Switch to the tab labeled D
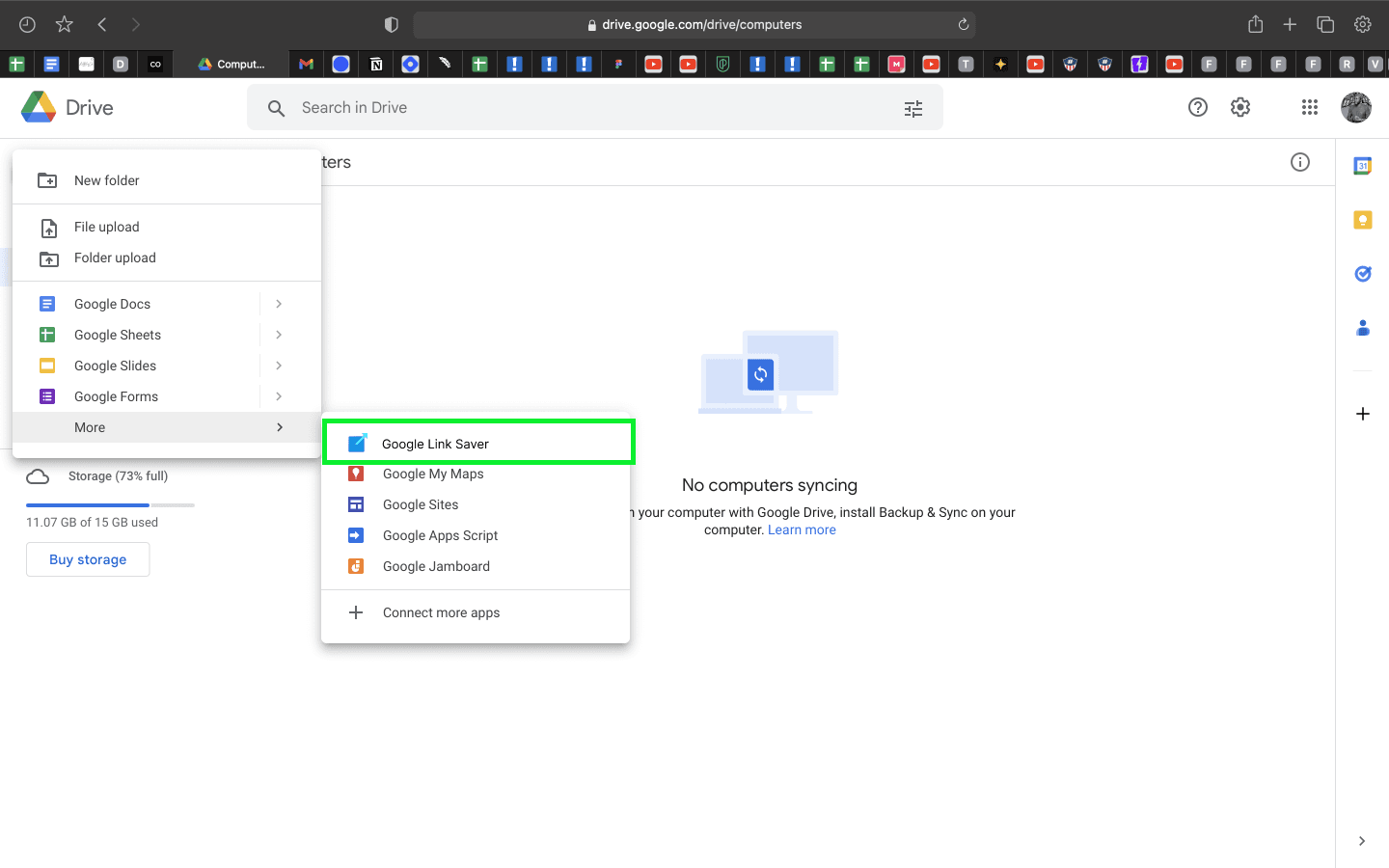The height and width of the screenshot is (868, 1389). point(121,65)
